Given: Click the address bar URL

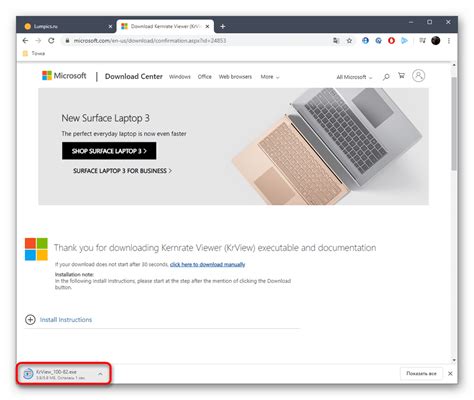Looking at the screenshot, I should [x=150, y=41].
